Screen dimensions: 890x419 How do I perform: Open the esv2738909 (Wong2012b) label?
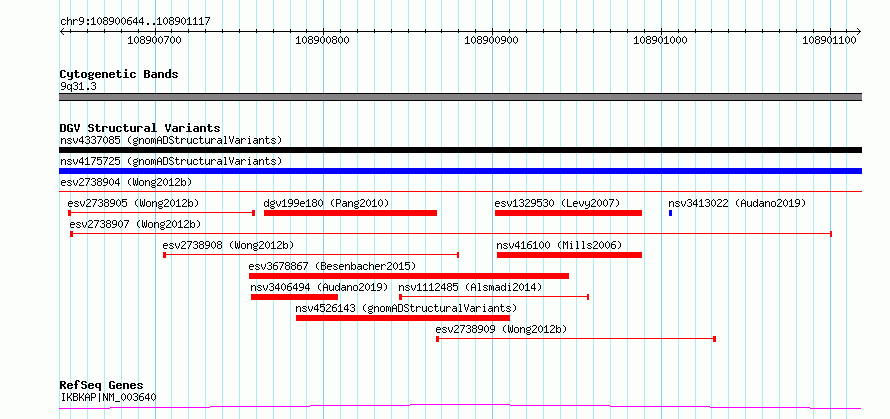501,329
